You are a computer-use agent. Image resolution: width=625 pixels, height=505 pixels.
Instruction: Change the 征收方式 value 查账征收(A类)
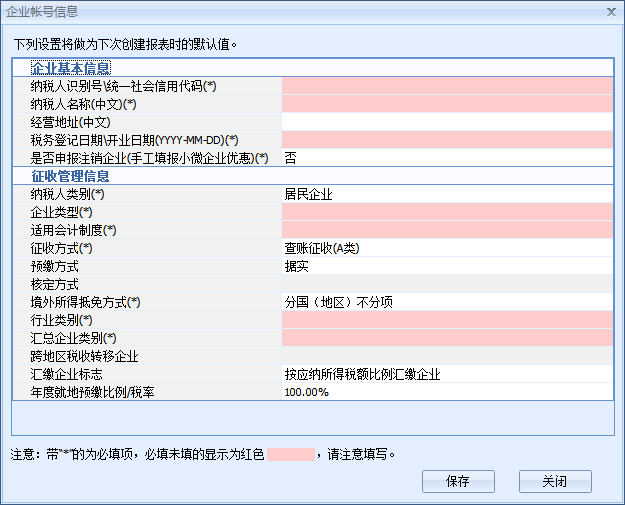(446, 248)
